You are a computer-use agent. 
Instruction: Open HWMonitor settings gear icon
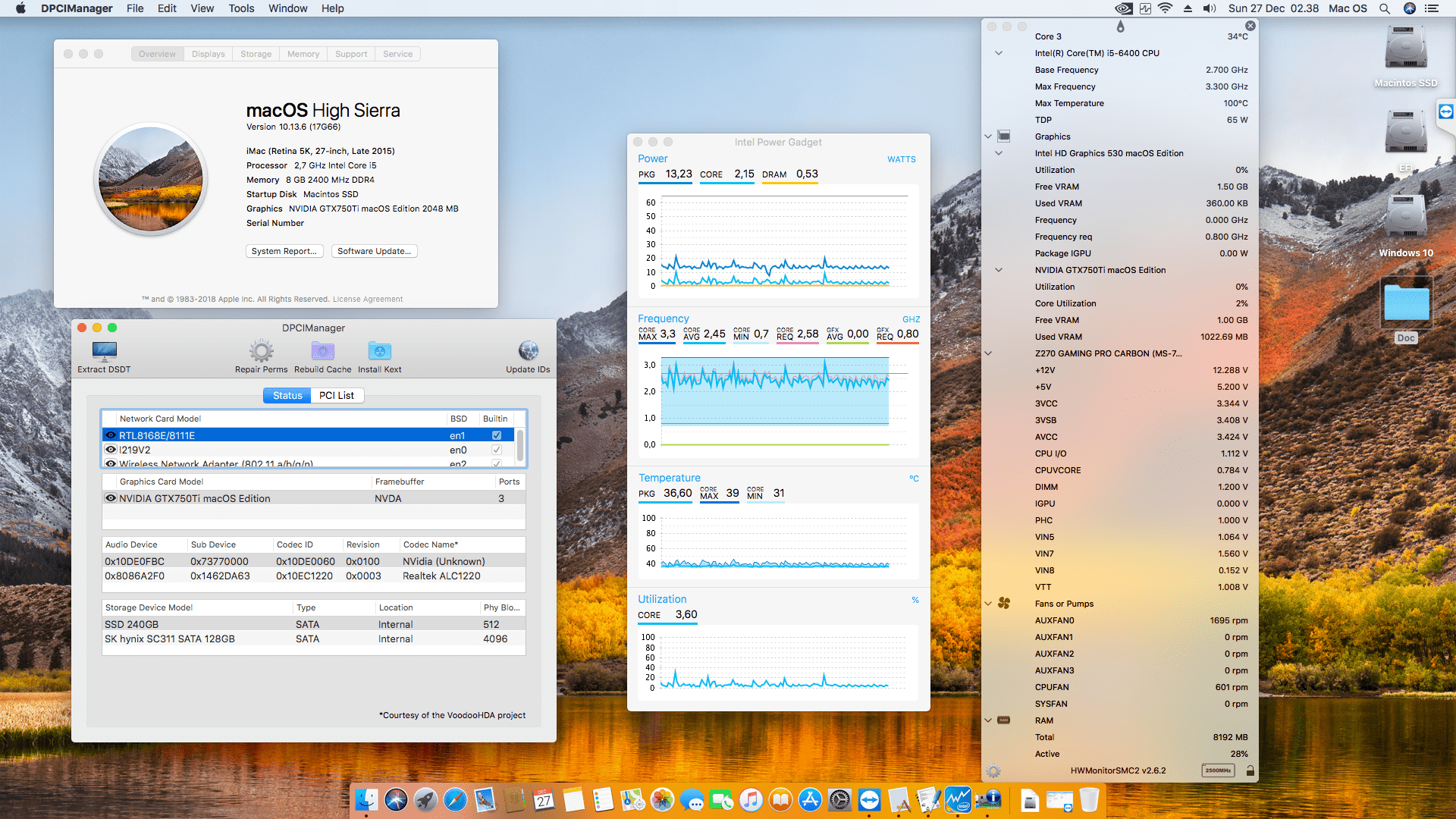[x=993, y=771]
